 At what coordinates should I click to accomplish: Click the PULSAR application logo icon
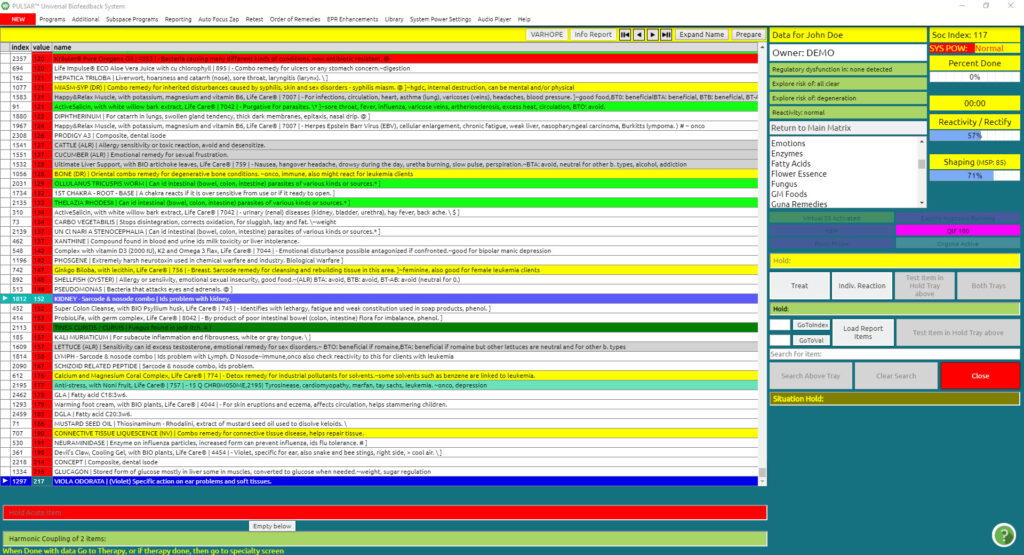(8, 6)
